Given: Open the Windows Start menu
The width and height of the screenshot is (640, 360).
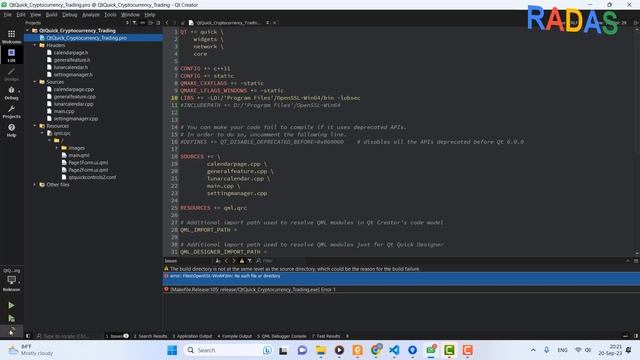Looking at the screenshot, I should click(x=172, y=350).
